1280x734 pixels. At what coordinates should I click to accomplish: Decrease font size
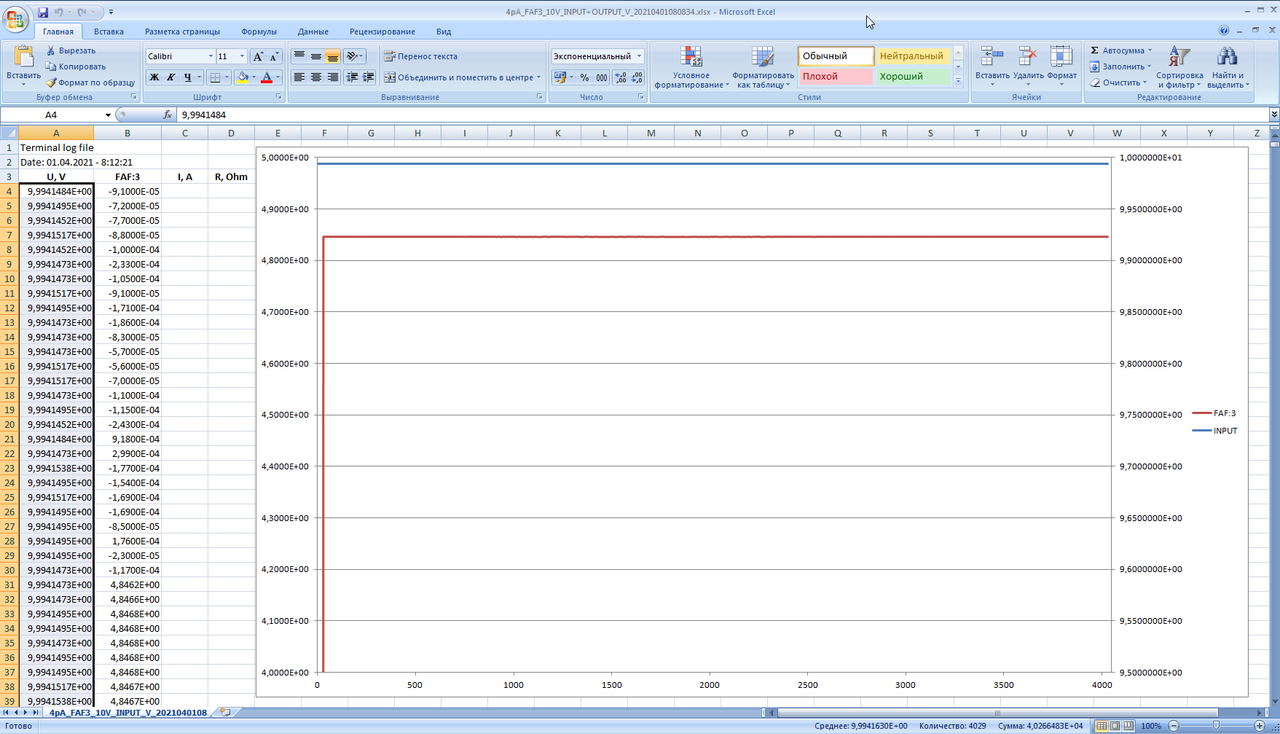click(275, 57)
